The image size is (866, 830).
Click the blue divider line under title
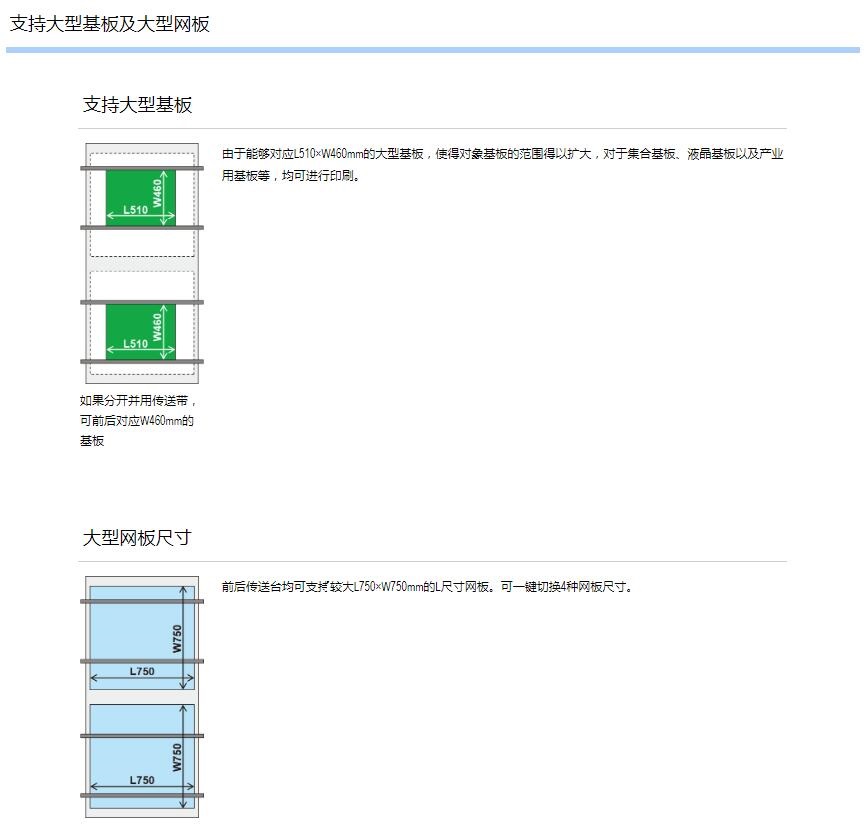tap(433, 49)
